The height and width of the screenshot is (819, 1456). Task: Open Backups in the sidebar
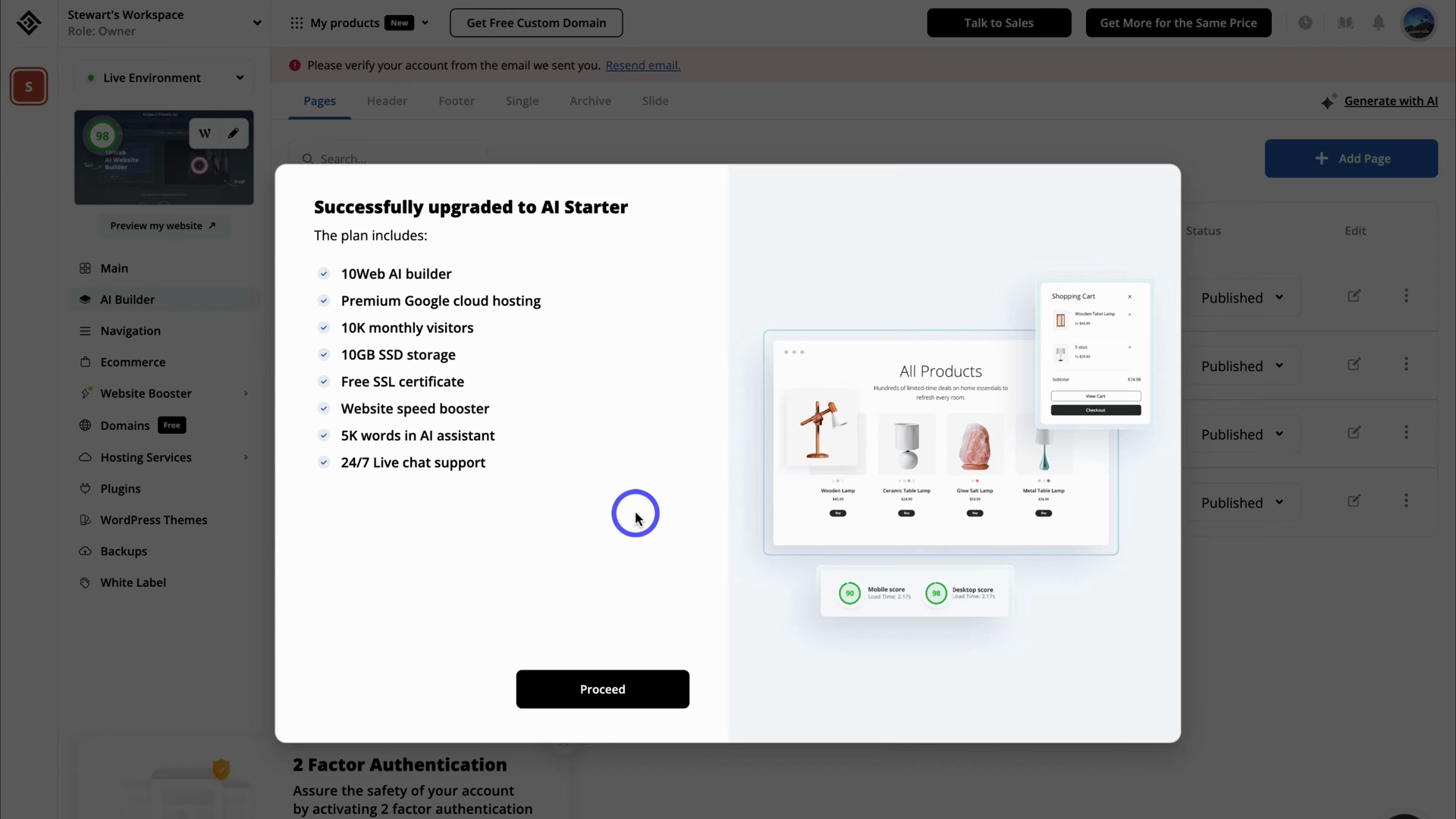click(x=124, y=551)
